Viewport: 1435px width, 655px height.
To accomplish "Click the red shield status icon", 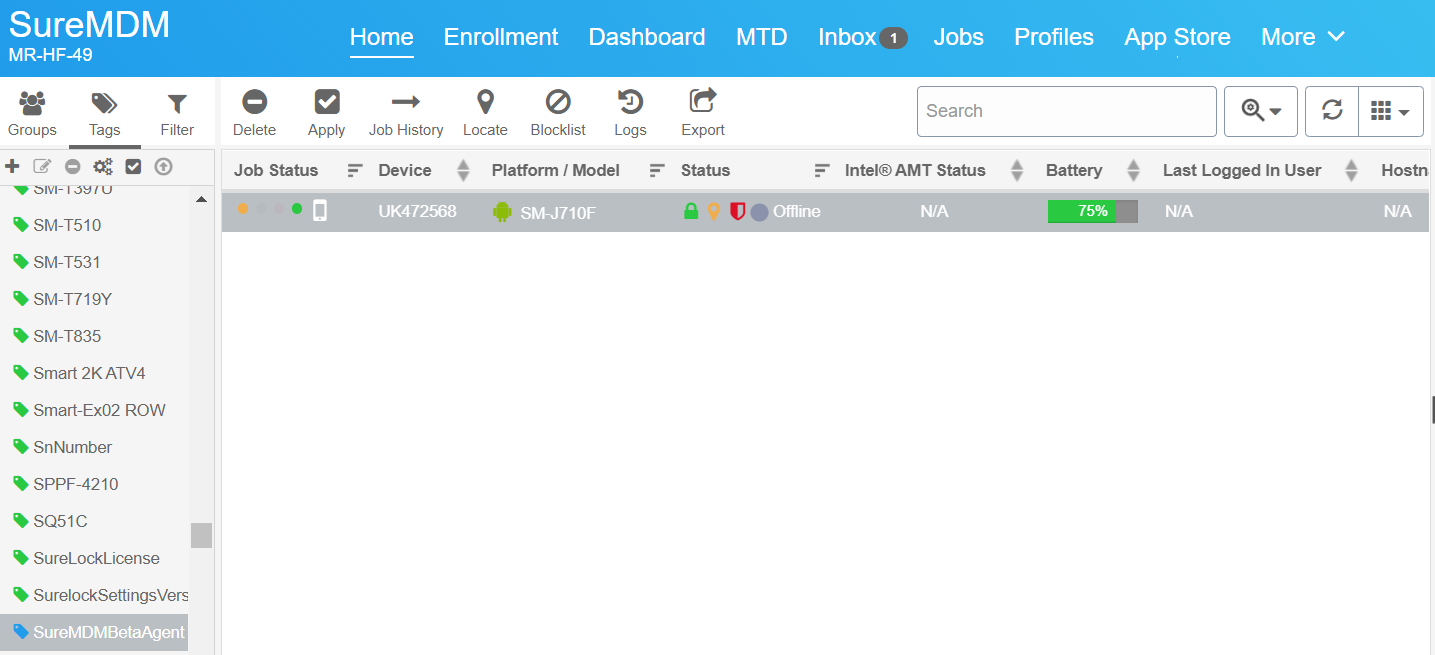I will tap(738, 211).
